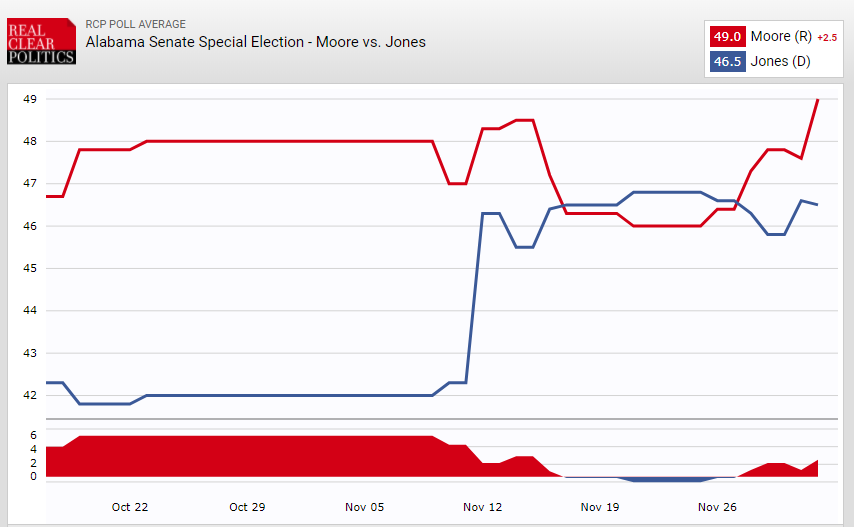Click the Nov 19 date label
The height and width of the screenshot is (527, 854).
pyautogui.click(x=600, y=507)
